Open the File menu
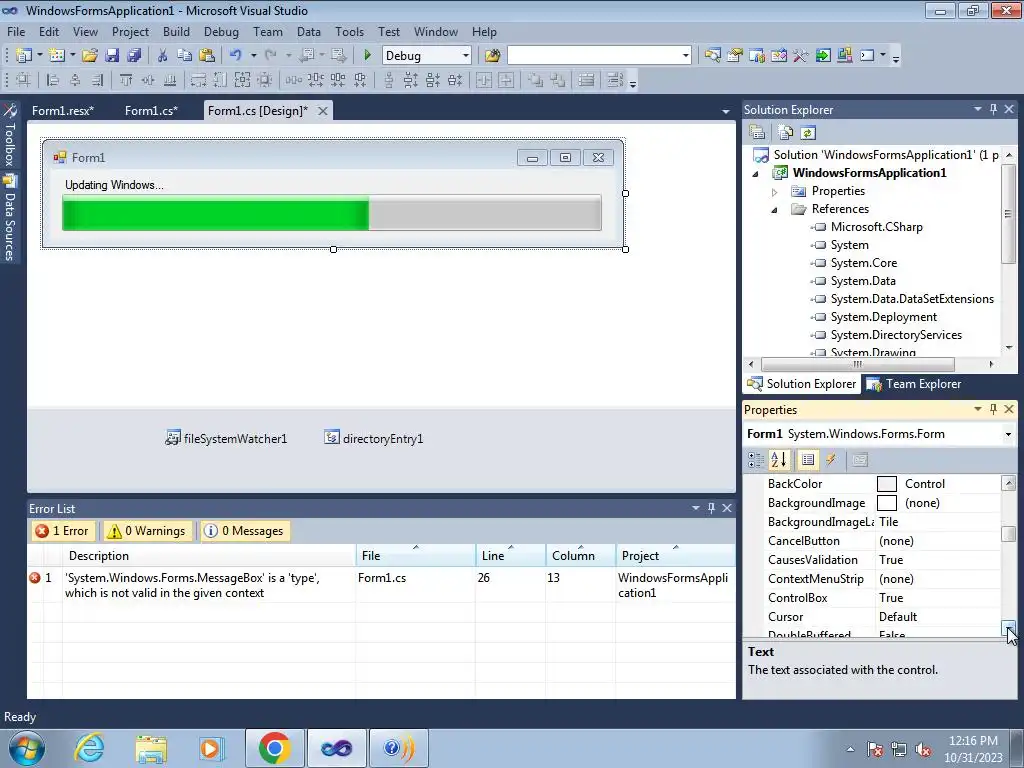1024x768 pixels. pyautogui.click(x=16, y=31)
